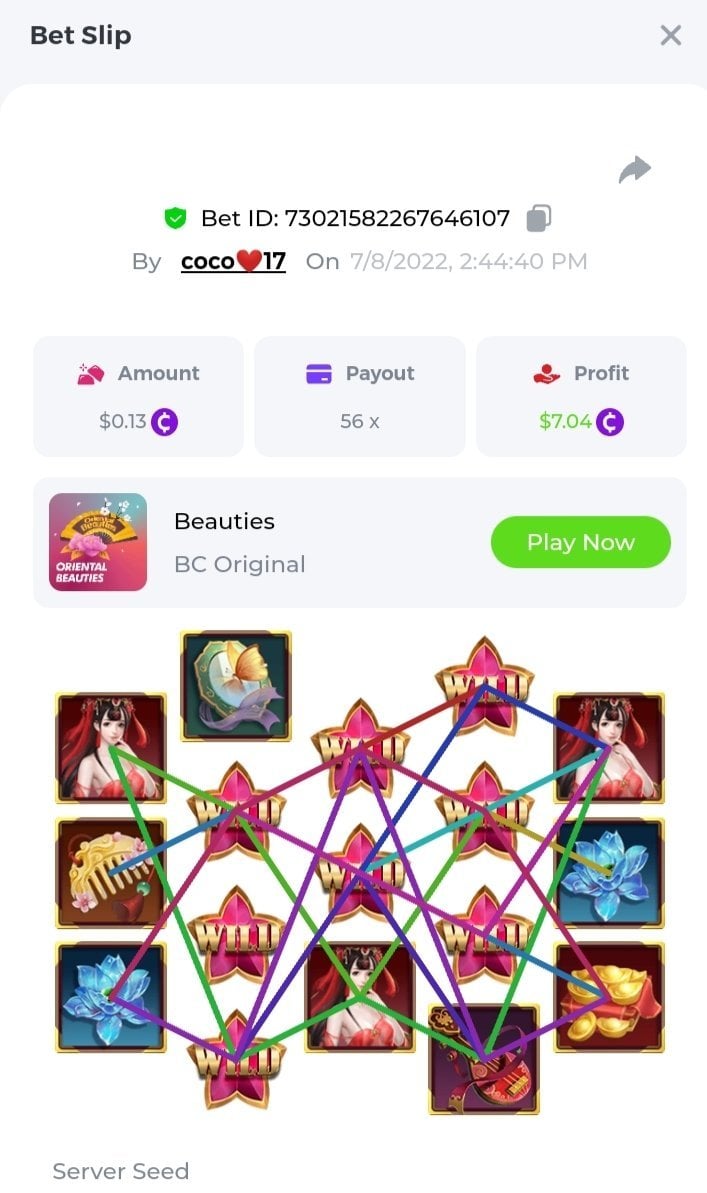The height and width of the screenshot is (1193, 707).
Task: Click the purple coin icon next to $0.13
Action: (x=164, y=422)
